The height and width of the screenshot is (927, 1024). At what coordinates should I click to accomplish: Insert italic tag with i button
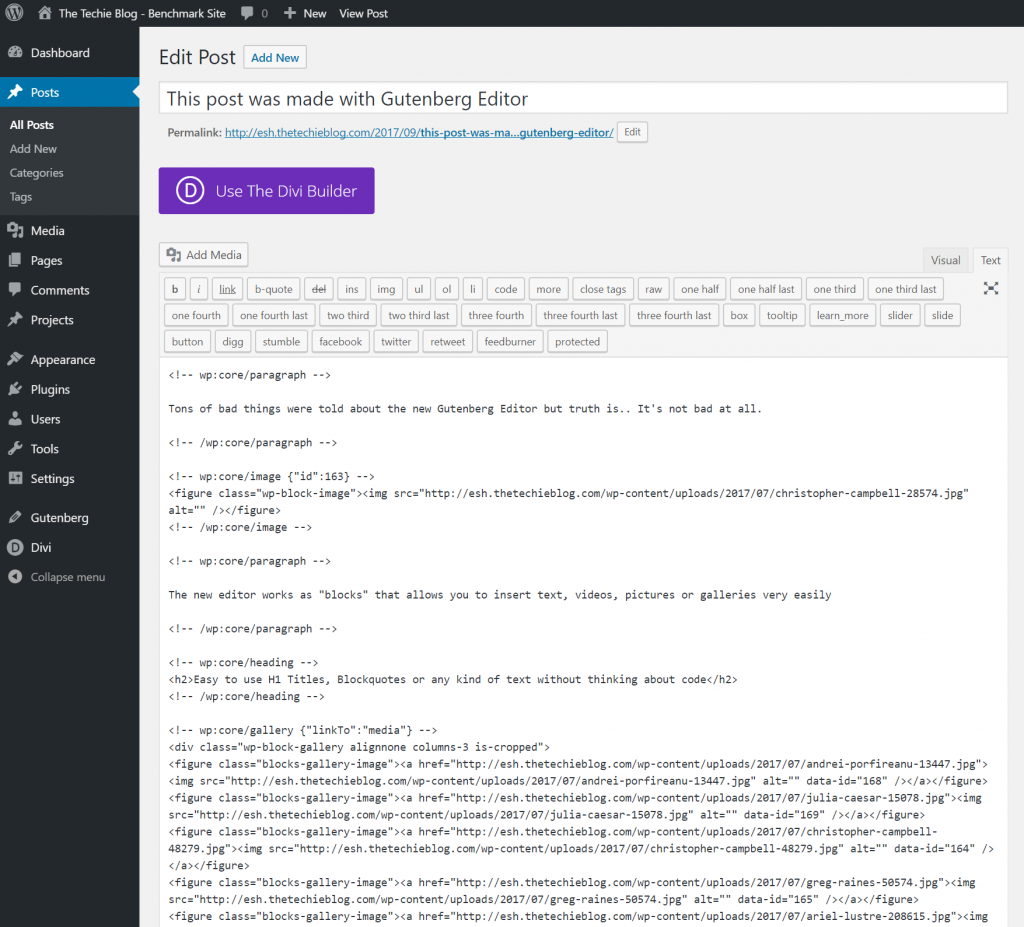199,289
